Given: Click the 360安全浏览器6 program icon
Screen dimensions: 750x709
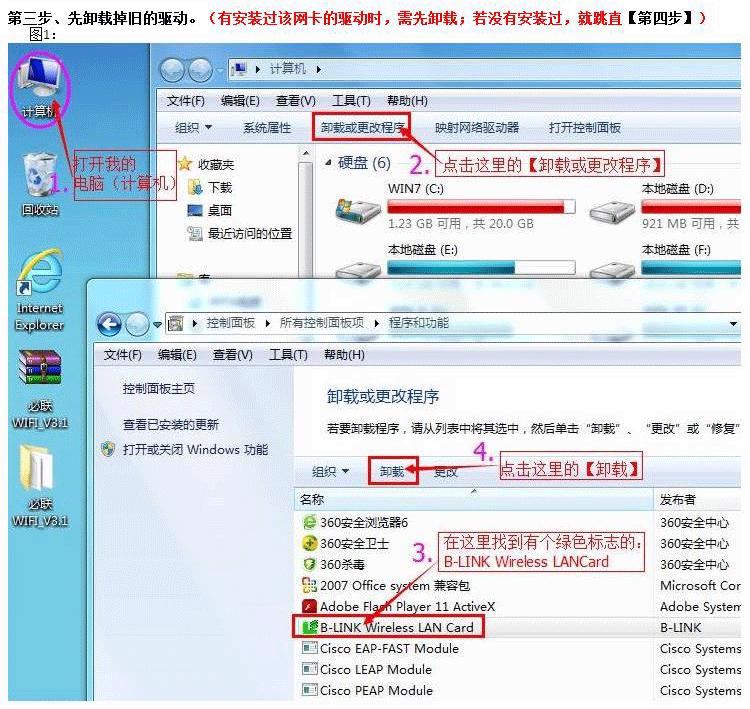Looking at the screenshot, I should tap(309, 522).
